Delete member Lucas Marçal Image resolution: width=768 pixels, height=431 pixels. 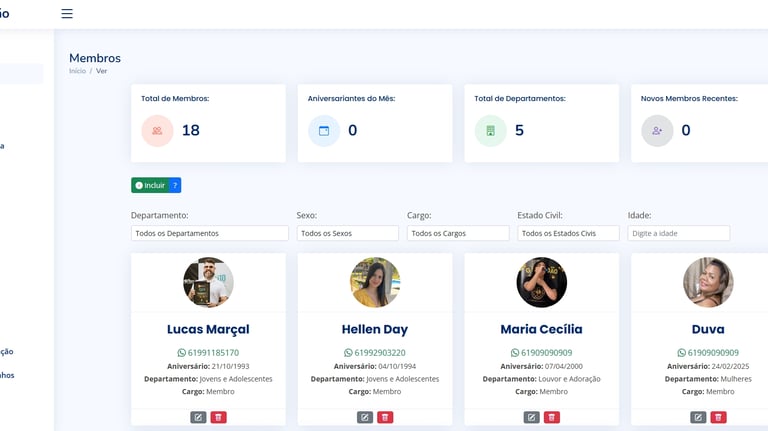218,417
